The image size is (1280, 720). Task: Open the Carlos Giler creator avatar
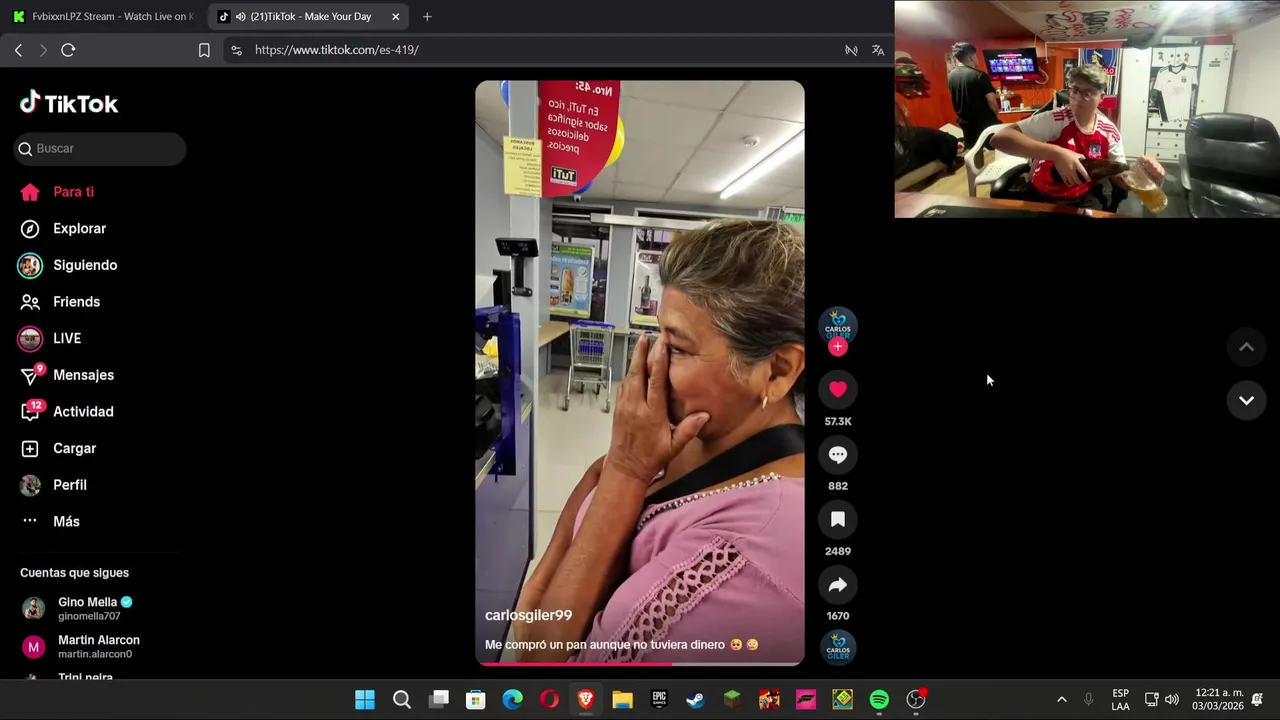pyautogui.click(x=838, y=325)
